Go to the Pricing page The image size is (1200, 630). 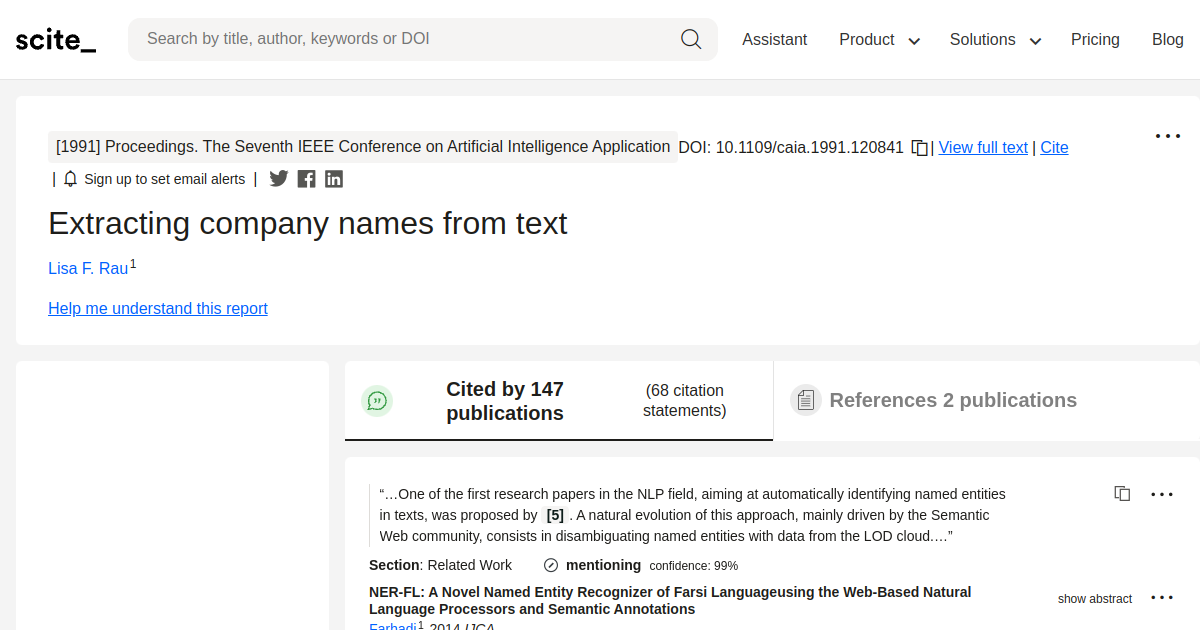1095,40
